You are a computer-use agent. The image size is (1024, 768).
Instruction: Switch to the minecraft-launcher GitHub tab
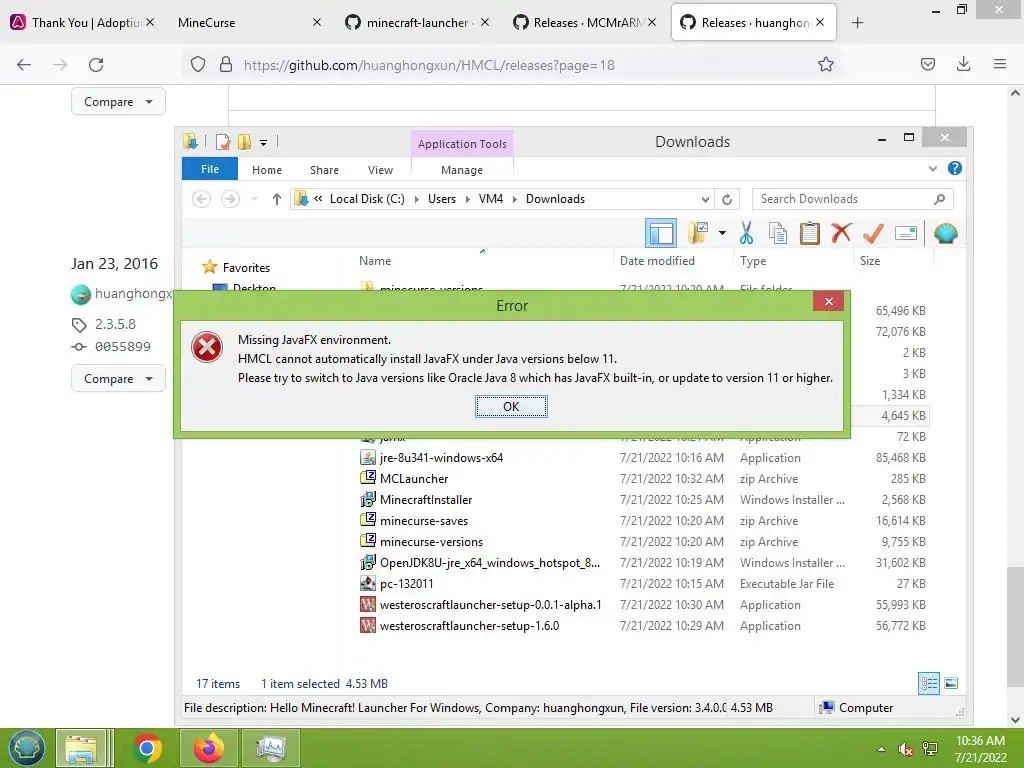click(x=417, y=23)
